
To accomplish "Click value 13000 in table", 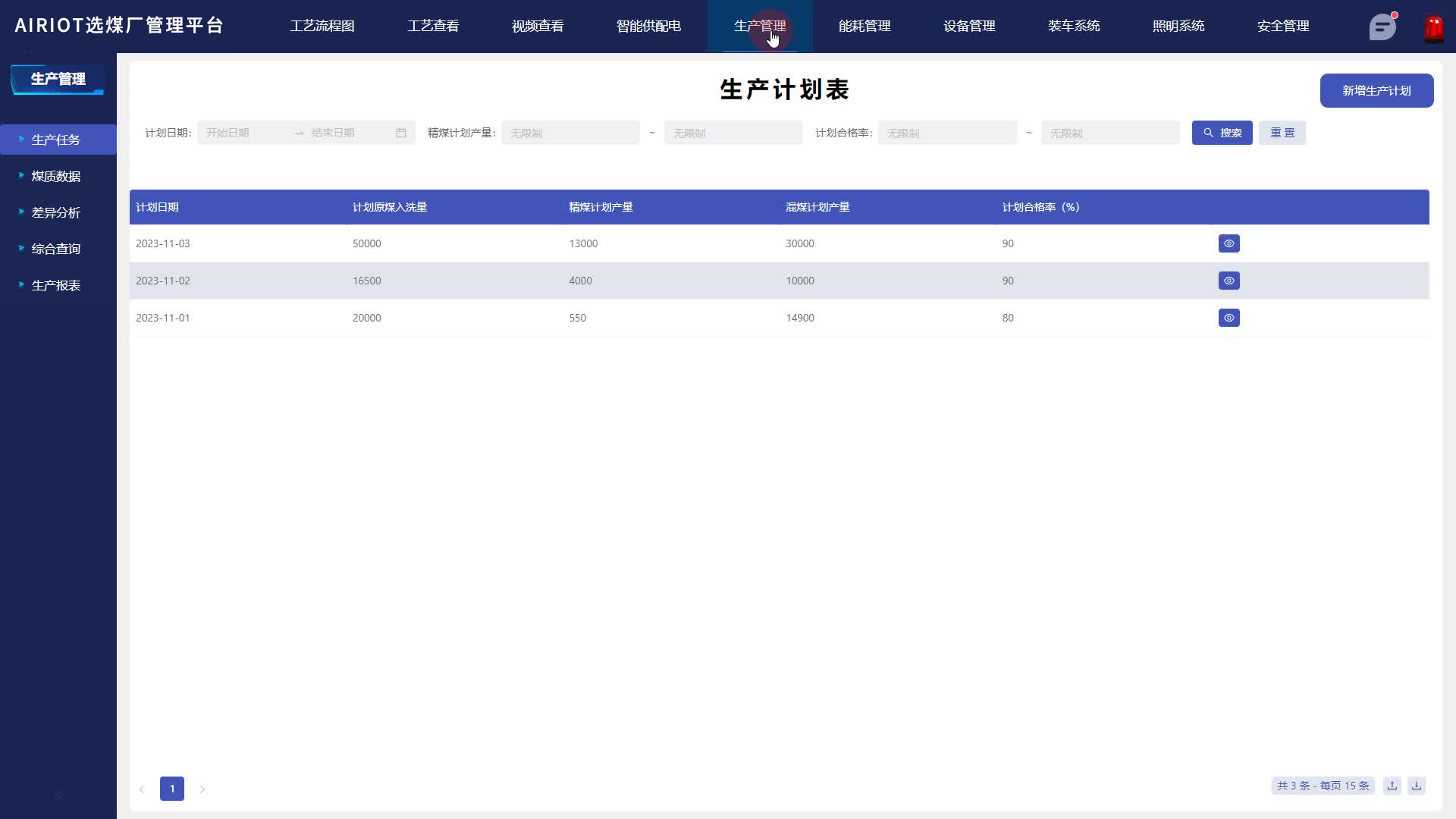I will pyautogui.click(x=583, y=243).
